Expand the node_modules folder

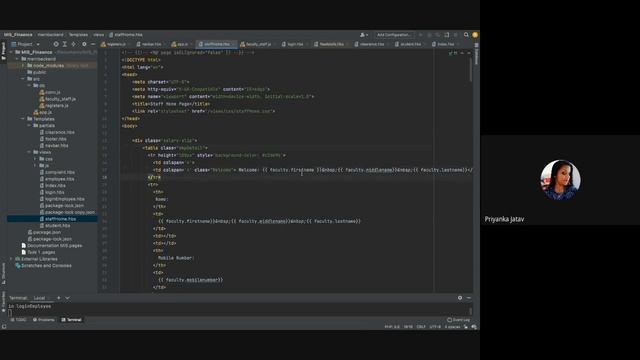(23, 66)
